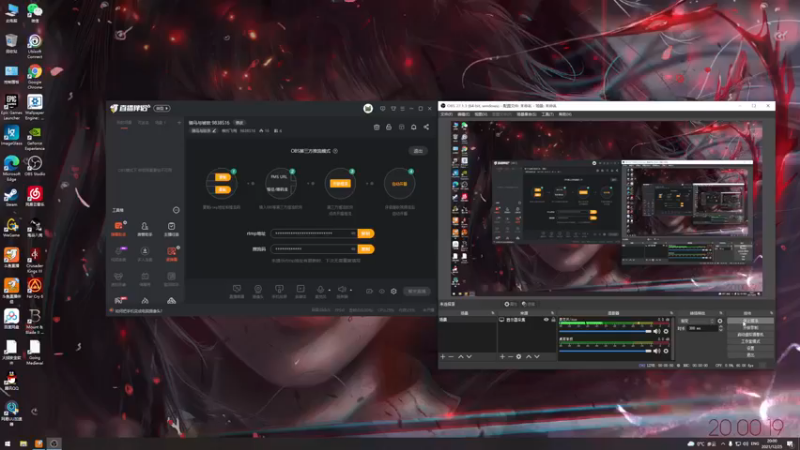800x450 pixels.
Task: Open the user avatar in streaming companion
Action: coord(368,108)
